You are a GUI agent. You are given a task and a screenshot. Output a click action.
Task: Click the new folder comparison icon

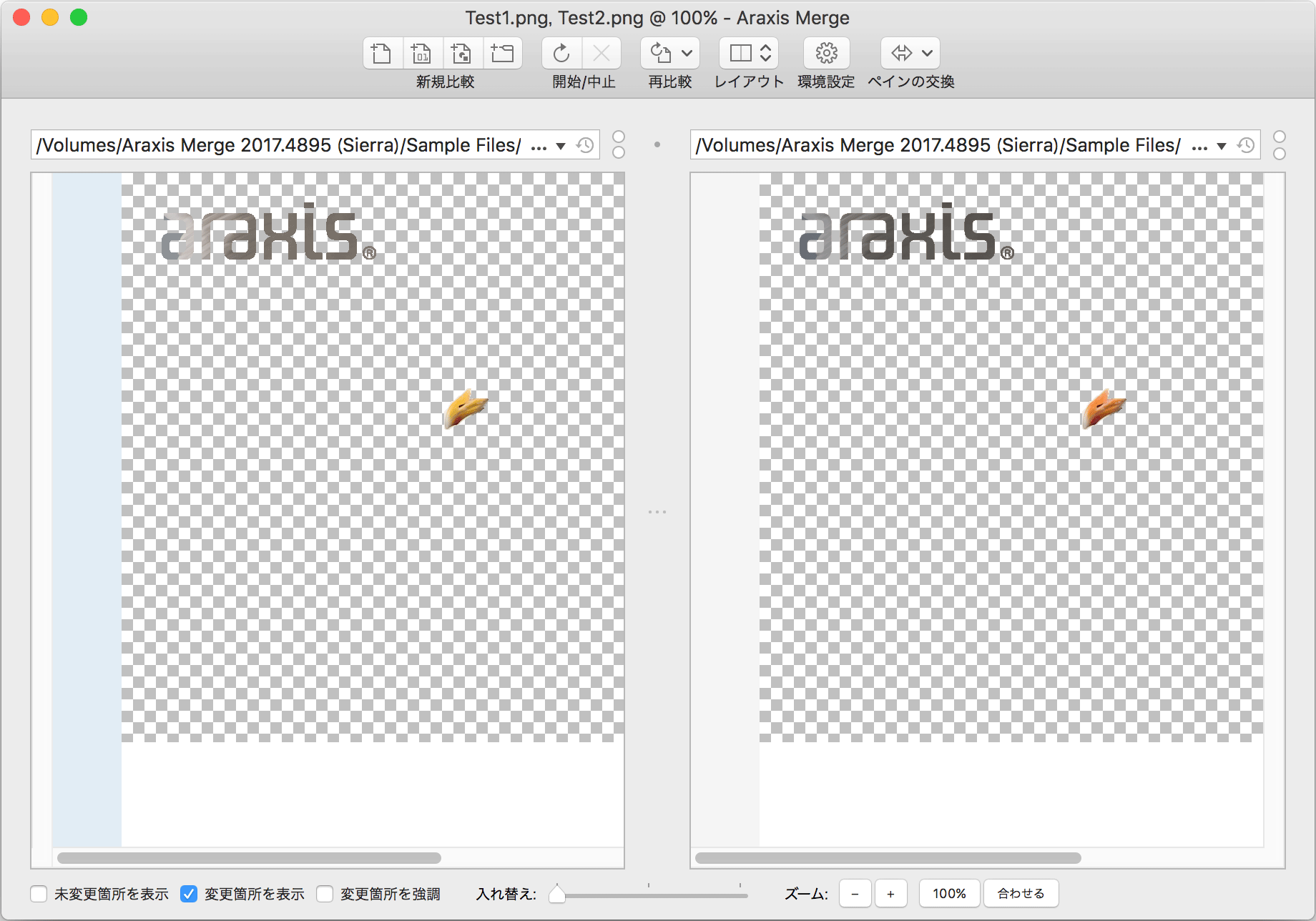(502, 54)
